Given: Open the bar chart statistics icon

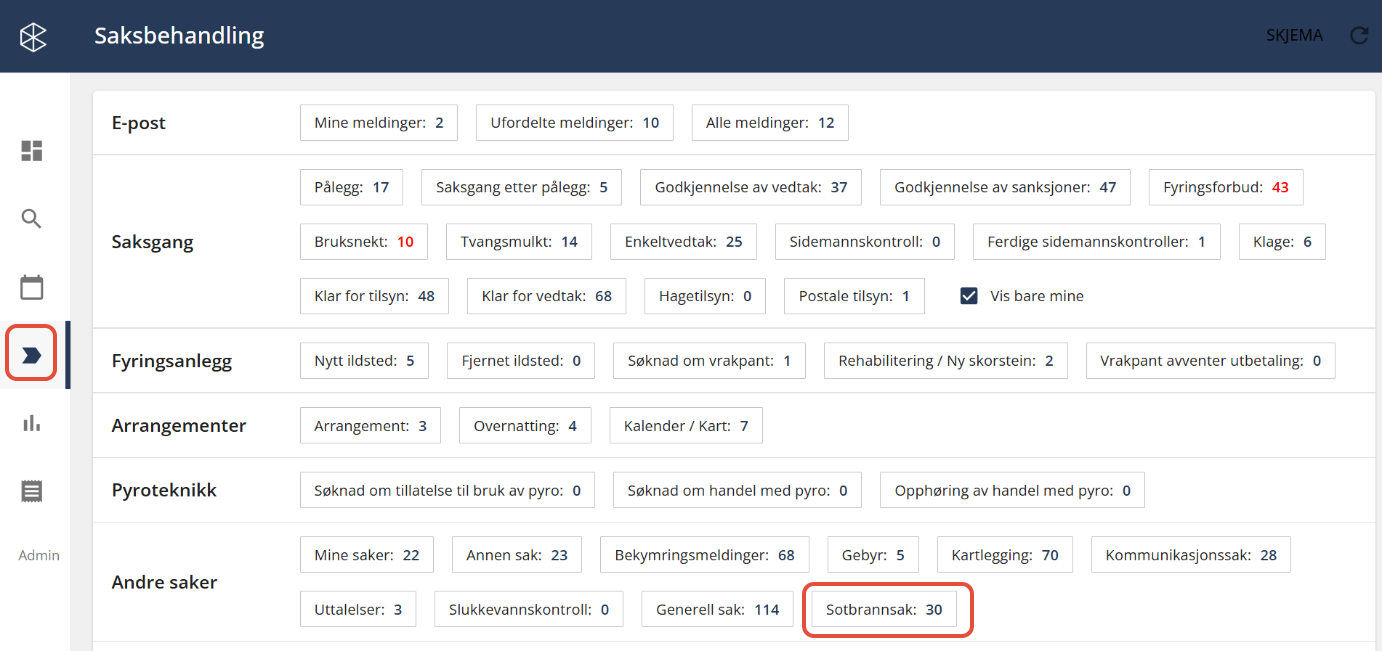Looking at the screenshot, I should tap(32, 423).
